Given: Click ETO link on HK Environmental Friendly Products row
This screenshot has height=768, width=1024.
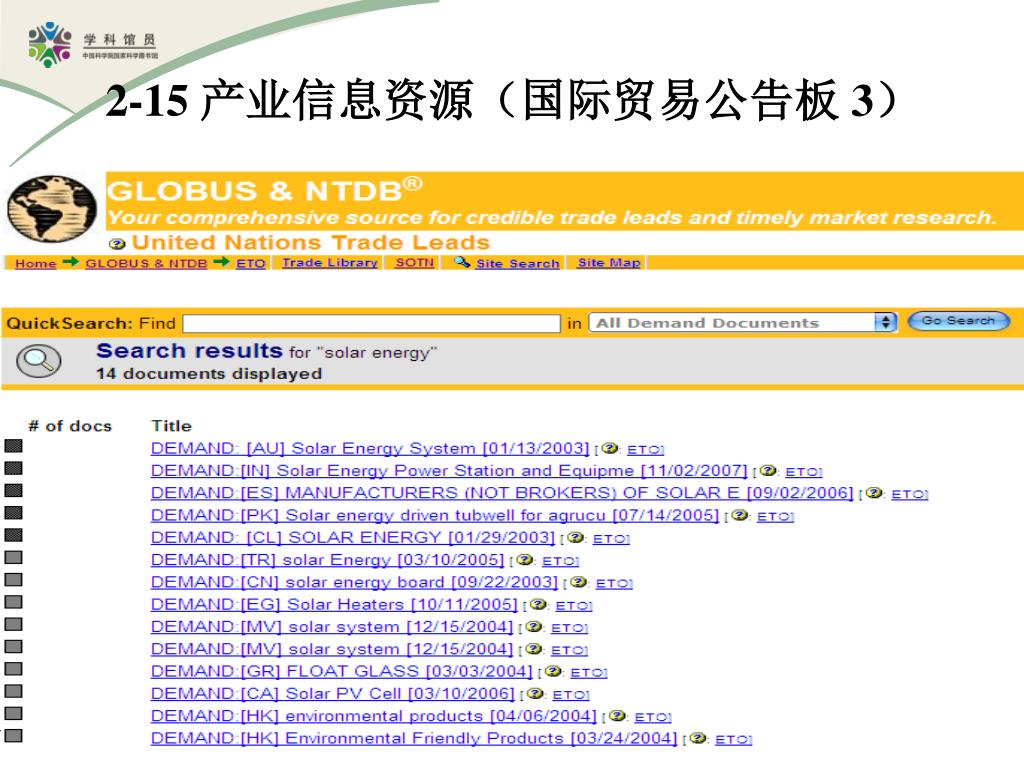Looking at the screenshot, I should click(x=733, y=739).
